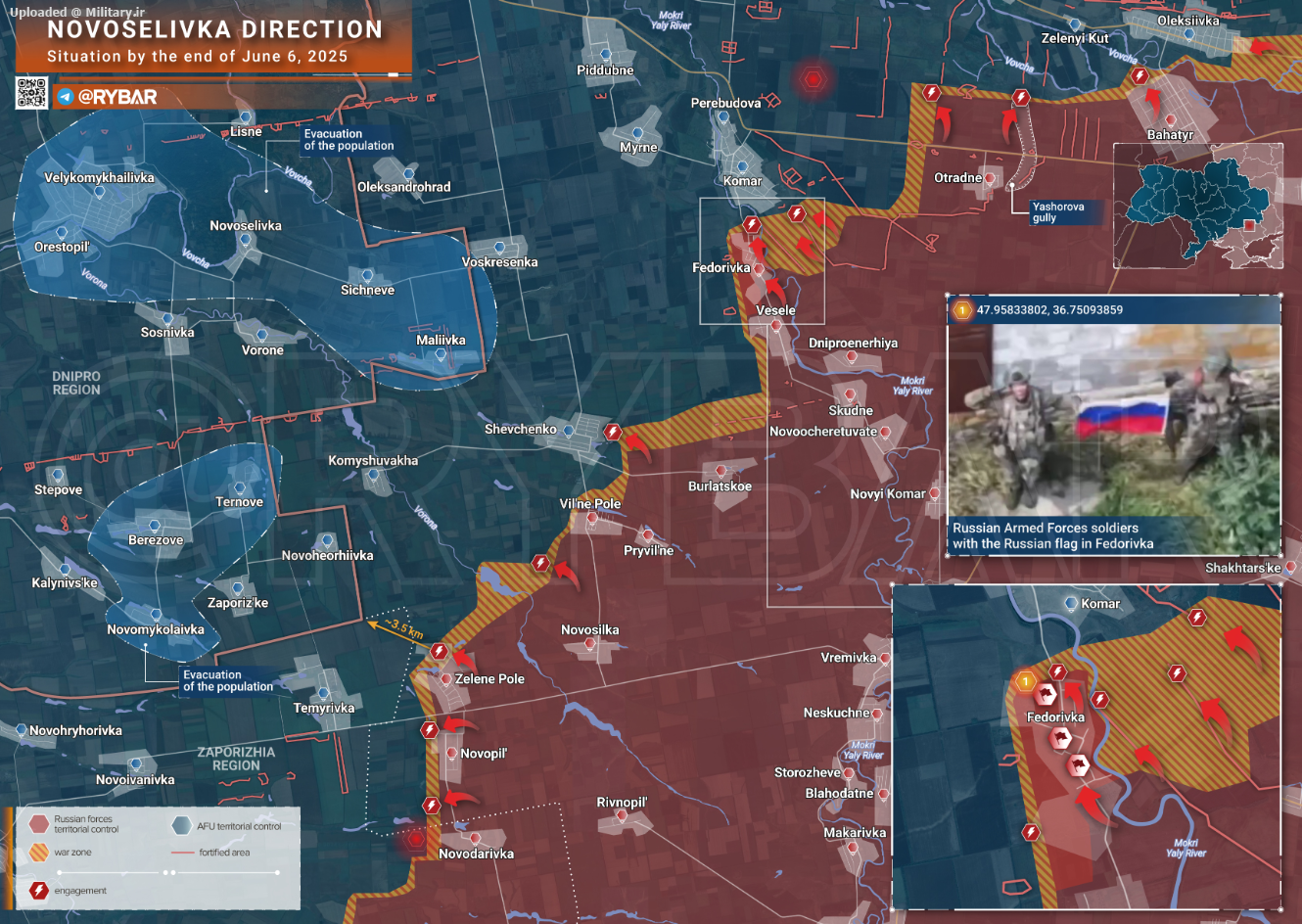Click the Novoivanivka settlement pin
This screenshot has height=924, width=1302.
point(136,764)
